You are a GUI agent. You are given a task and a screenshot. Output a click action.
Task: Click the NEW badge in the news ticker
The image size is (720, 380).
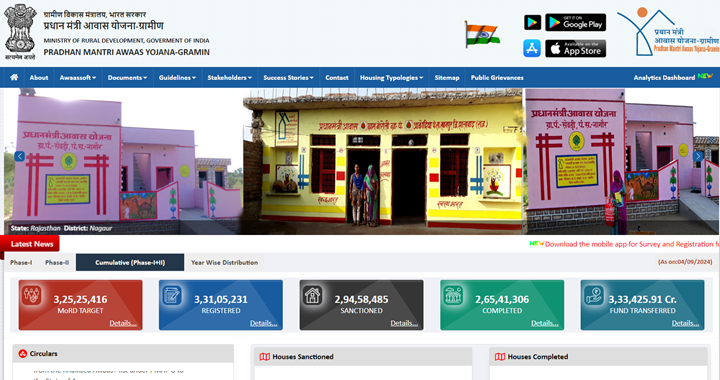pyautogui.click(x=536, y=243)
